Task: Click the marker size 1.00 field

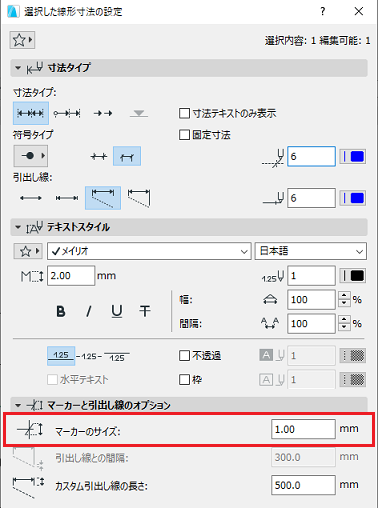Action: click(x=303, y=429)
